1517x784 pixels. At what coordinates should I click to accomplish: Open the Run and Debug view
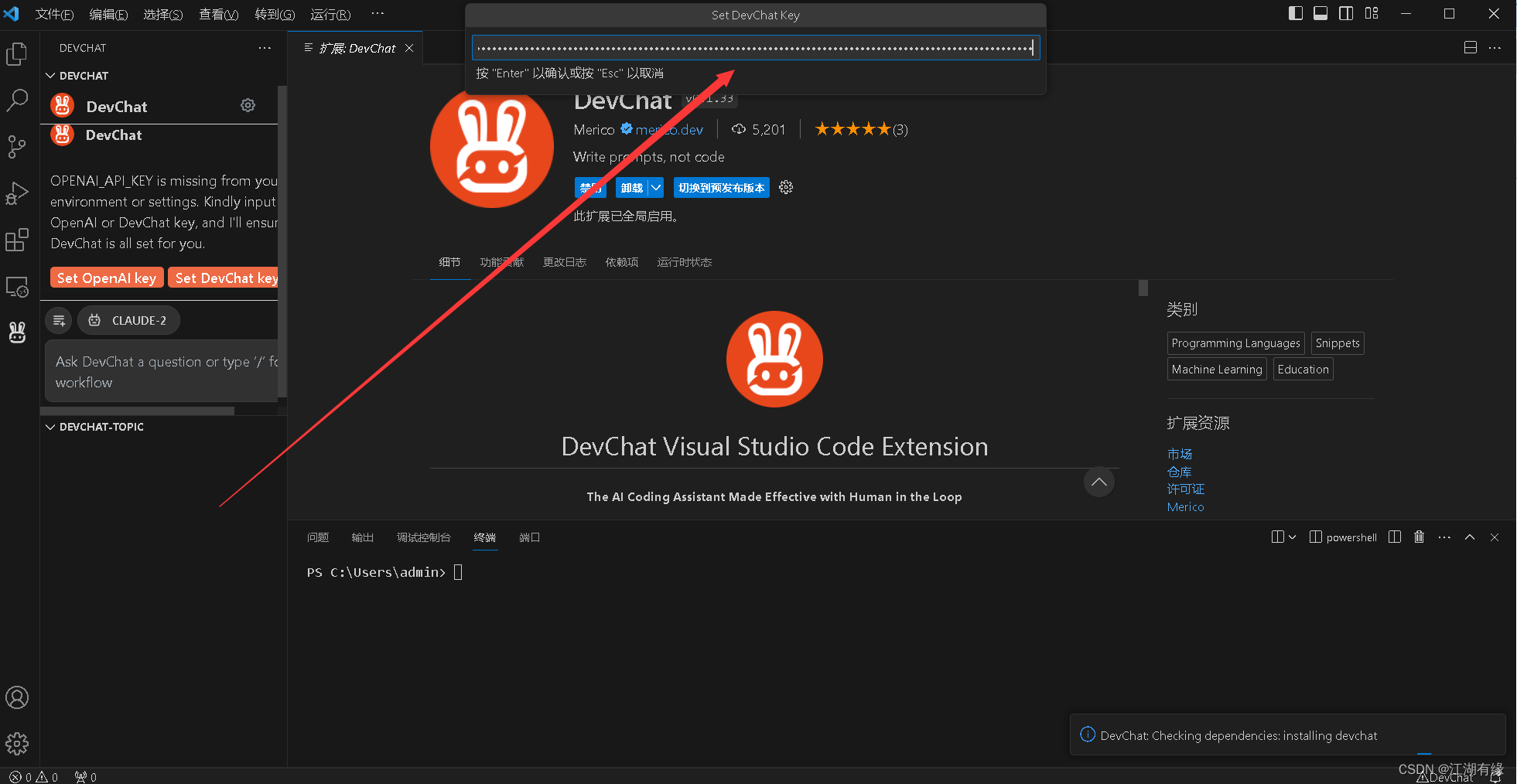(x=17, y=193)
